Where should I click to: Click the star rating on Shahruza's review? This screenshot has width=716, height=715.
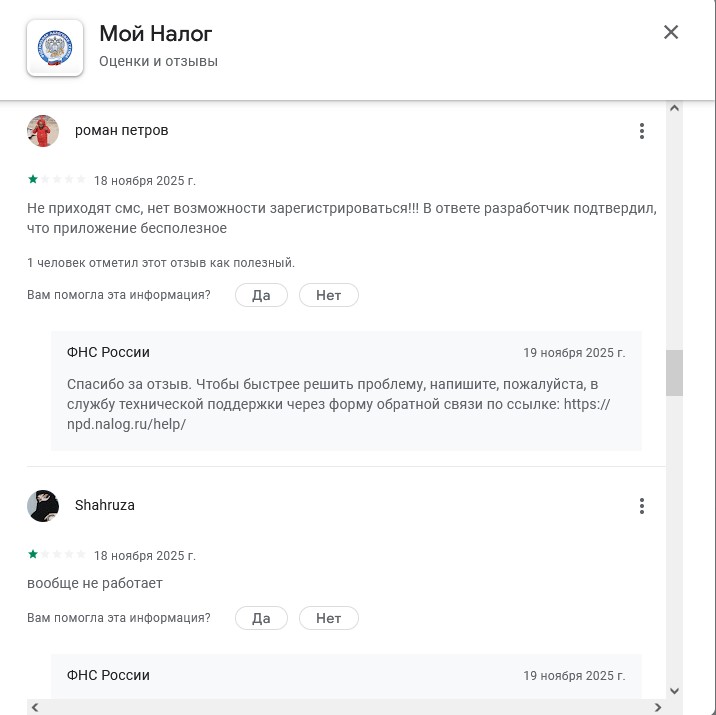click(x=57, y=555)
